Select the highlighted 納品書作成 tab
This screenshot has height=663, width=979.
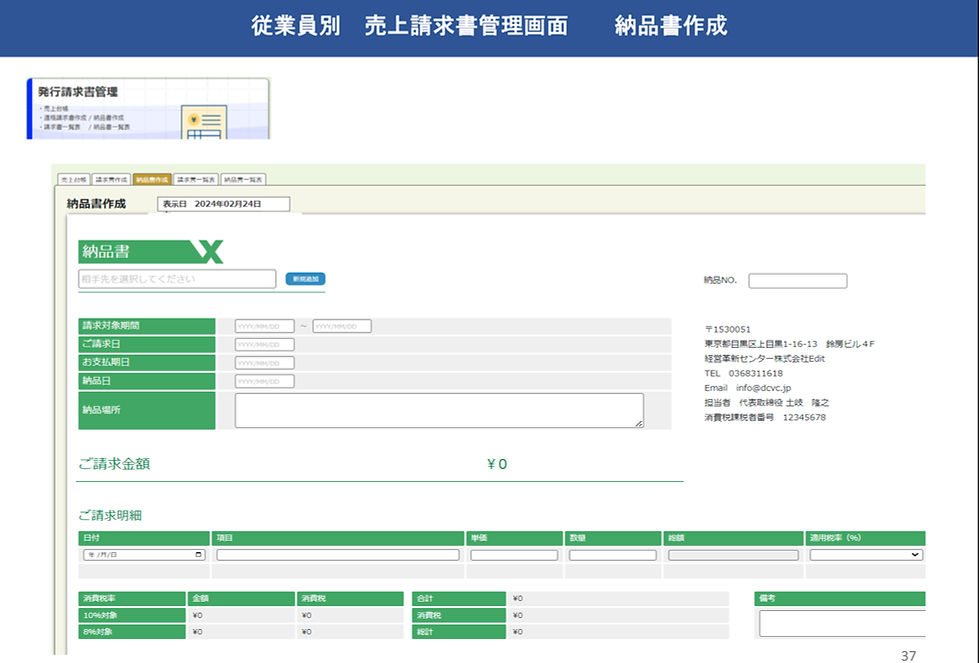point(152,180)
